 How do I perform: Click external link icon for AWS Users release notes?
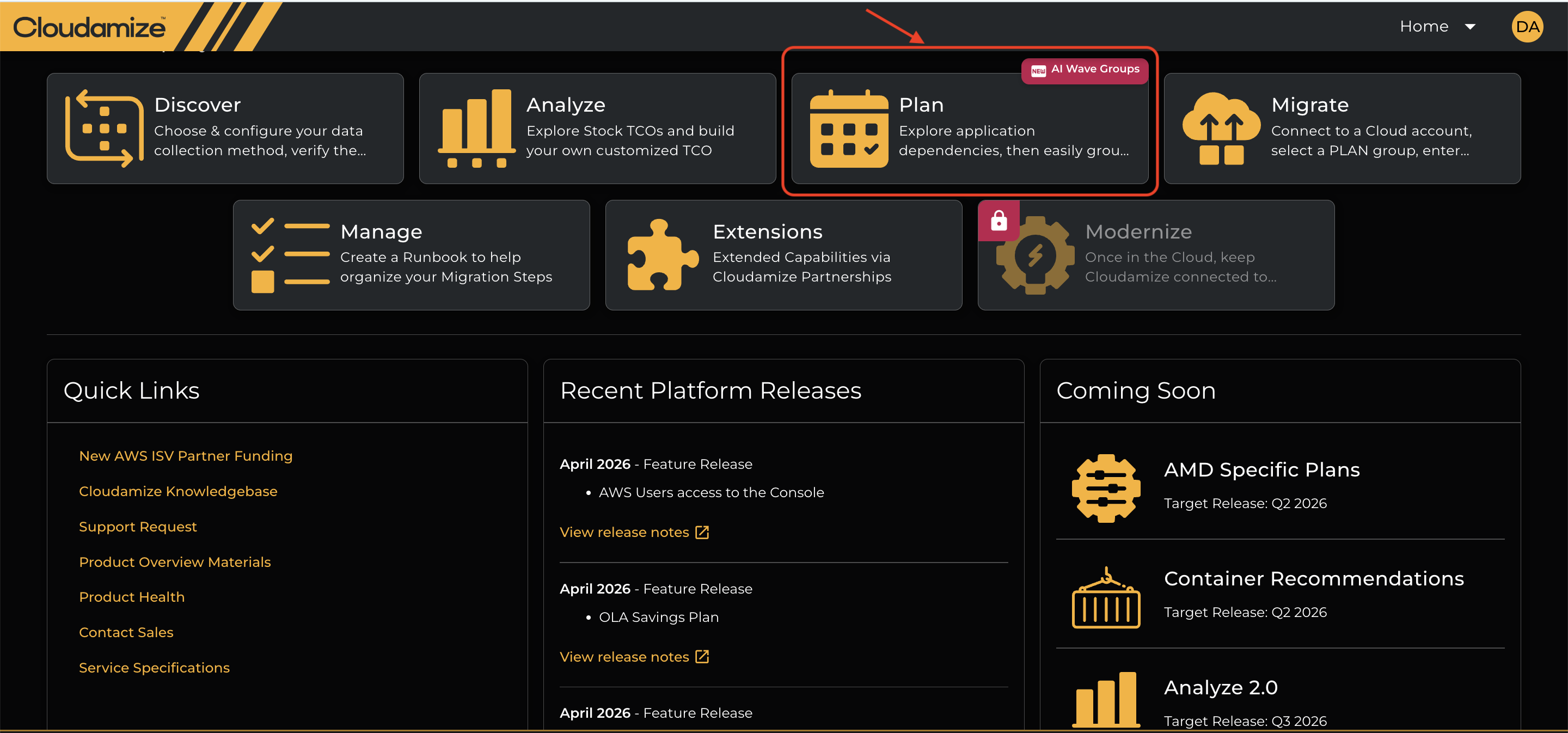point(702,532)
